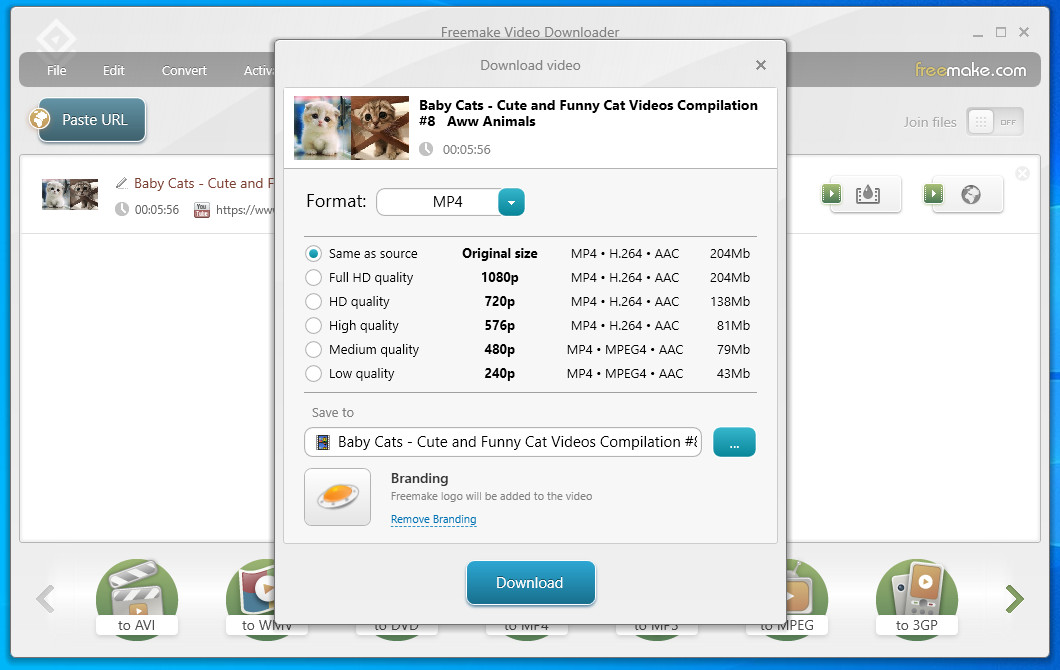1060x670 pixels.
Task: Open the File menu
Action: [x=56, y=71]
